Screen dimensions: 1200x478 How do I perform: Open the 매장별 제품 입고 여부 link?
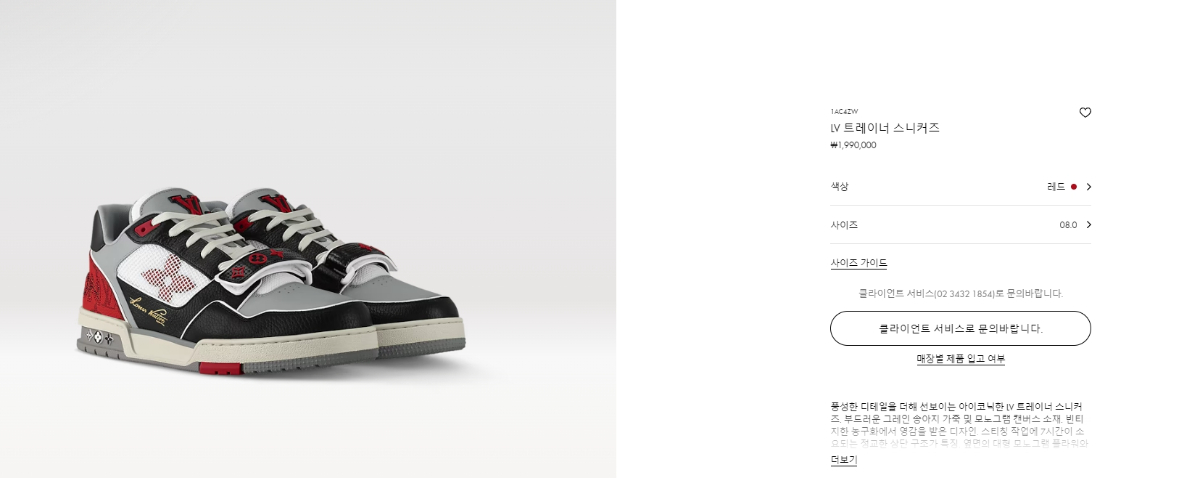[x=960, y=358]
